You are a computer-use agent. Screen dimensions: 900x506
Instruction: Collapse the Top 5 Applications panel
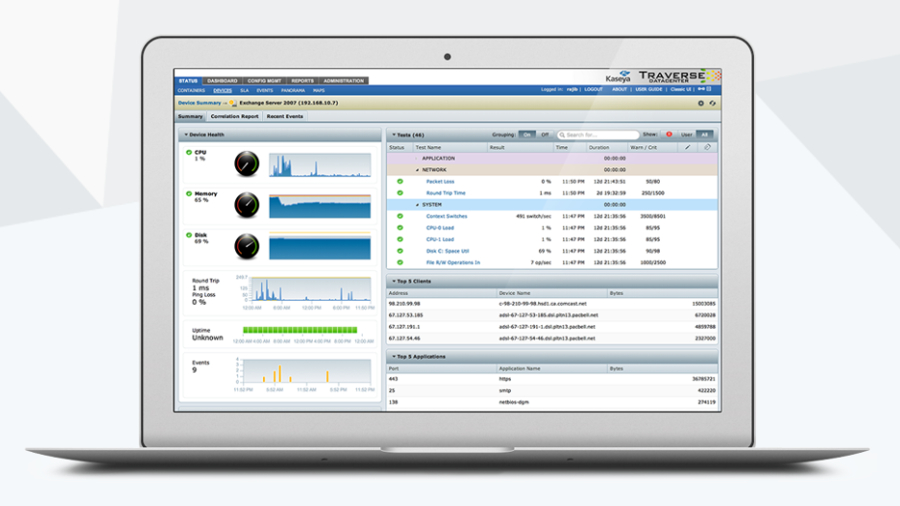tap(394, 356)
